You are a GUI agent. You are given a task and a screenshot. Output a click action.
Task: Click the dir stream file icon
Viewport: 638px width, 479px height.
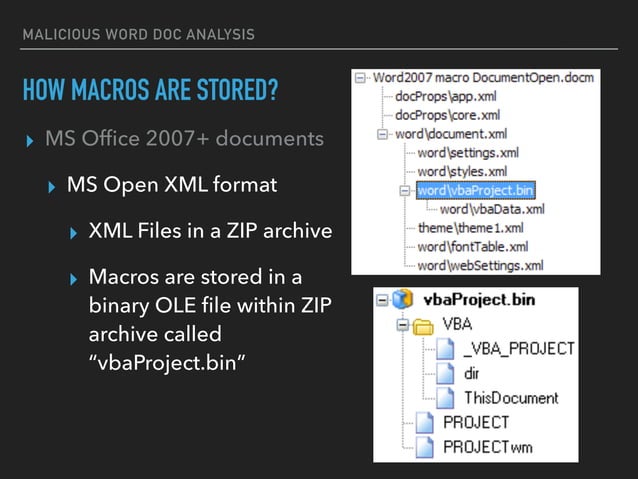click(x=445, y=373)
